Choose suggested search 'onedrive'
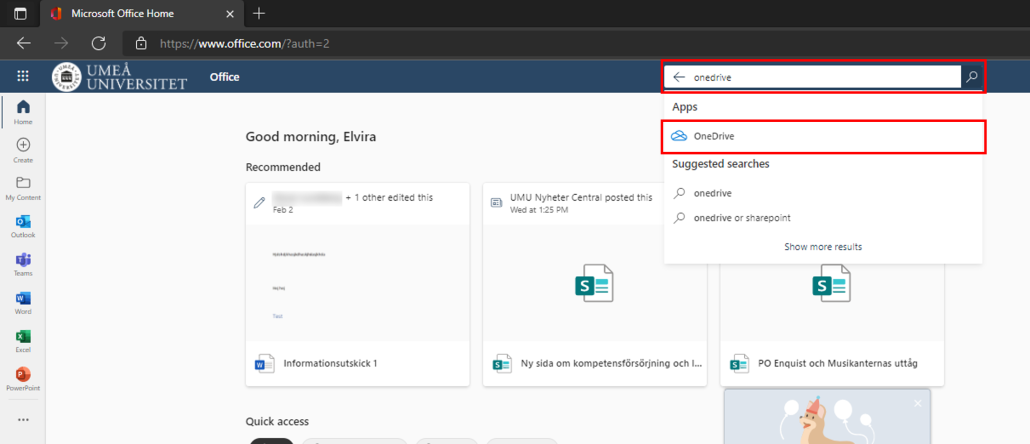The image size is (1030, 444). click(823, 194)
